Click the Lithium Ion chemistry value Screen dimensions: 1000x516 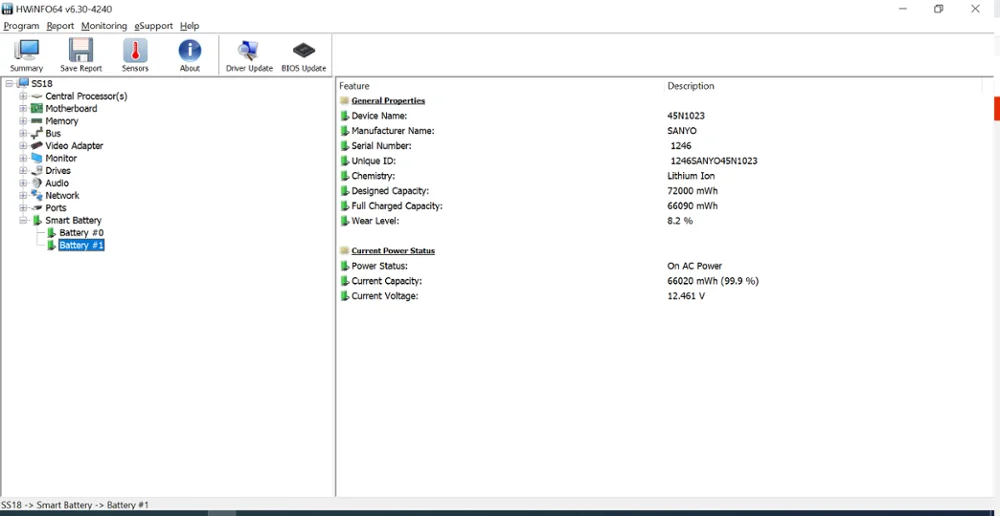click(691, 176)
